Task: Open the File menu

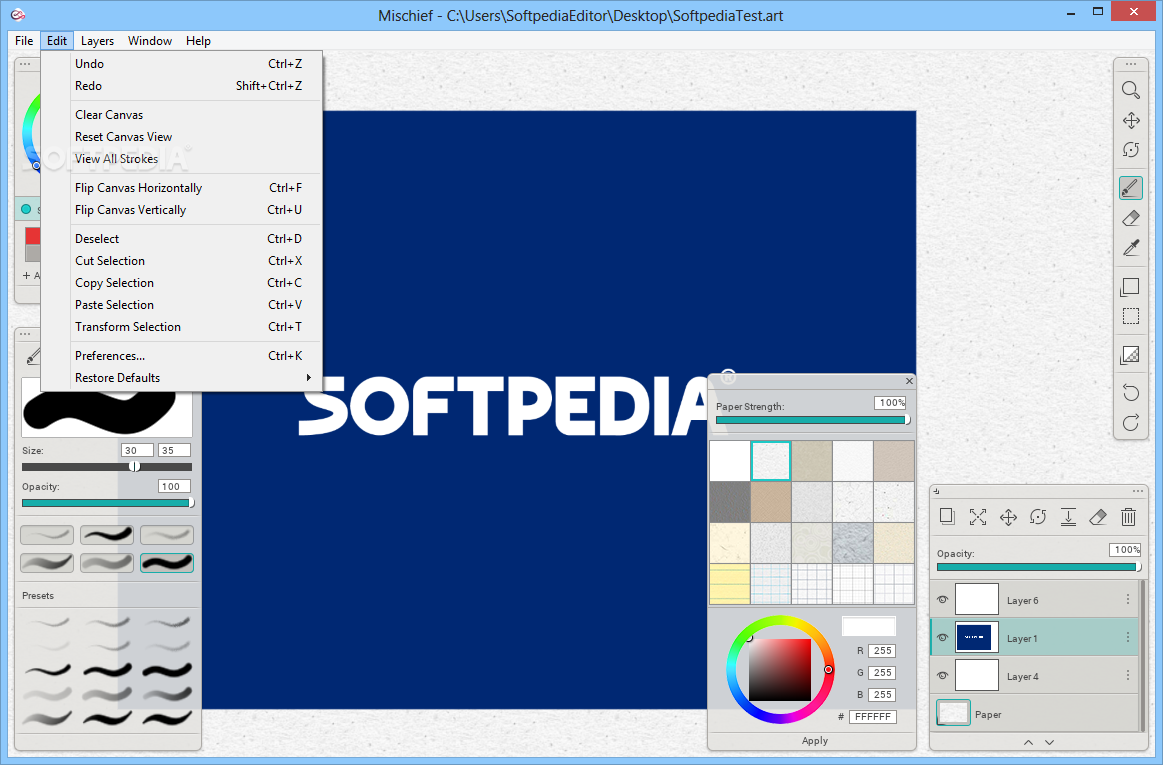Action: 24,41
